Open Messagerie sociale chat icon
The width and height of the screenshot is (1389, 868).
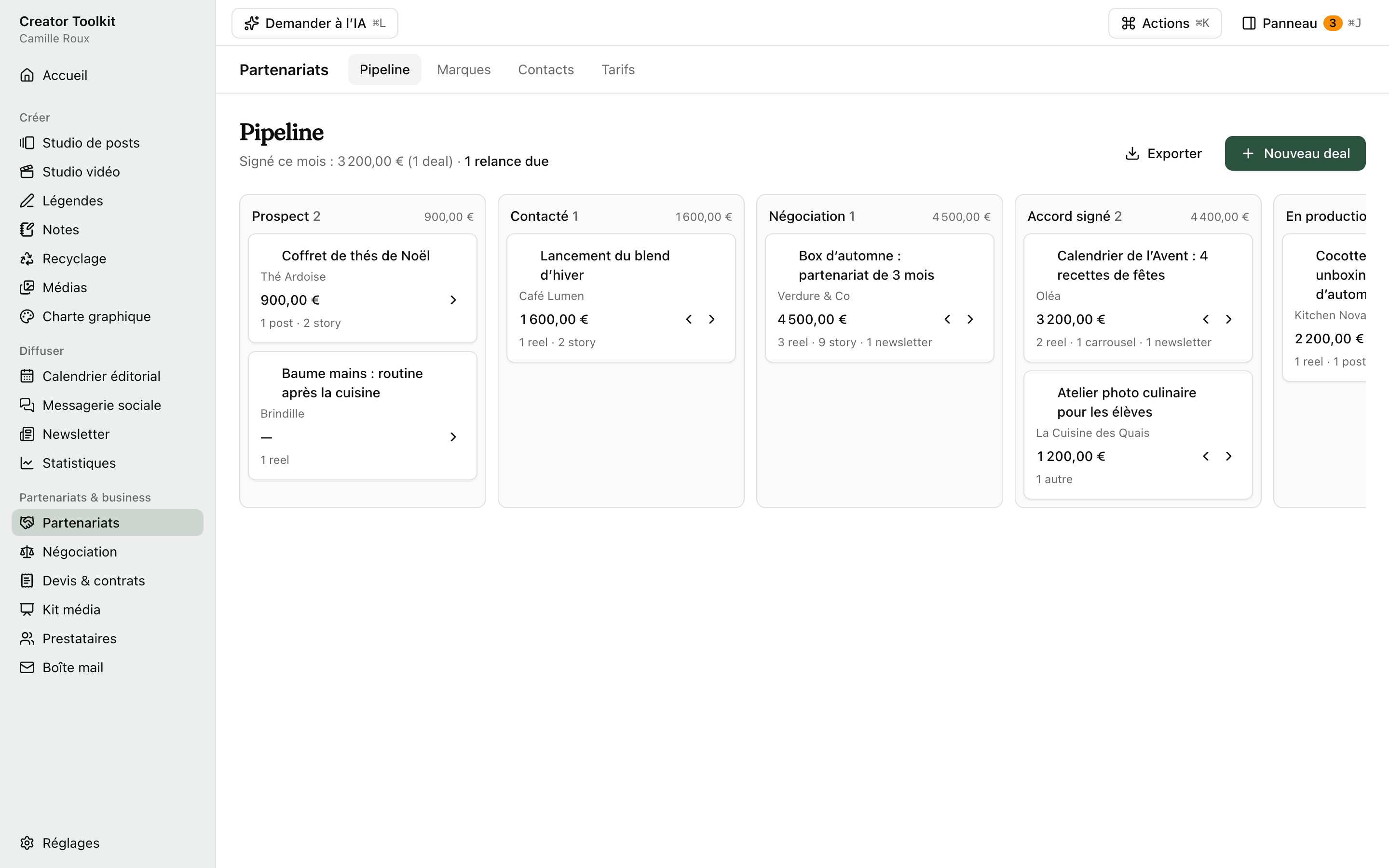(x=27, y=405)
